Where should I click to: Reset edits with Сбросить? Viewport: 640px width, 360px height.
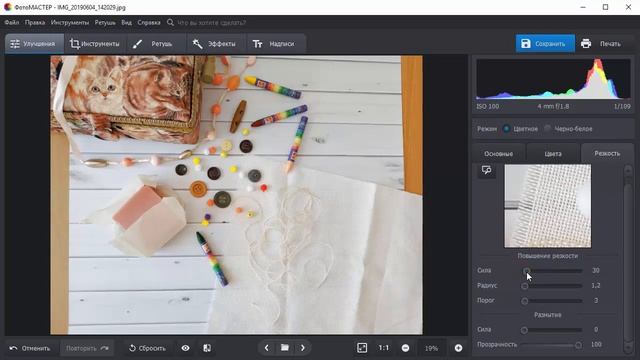click(x=147, y=348)
